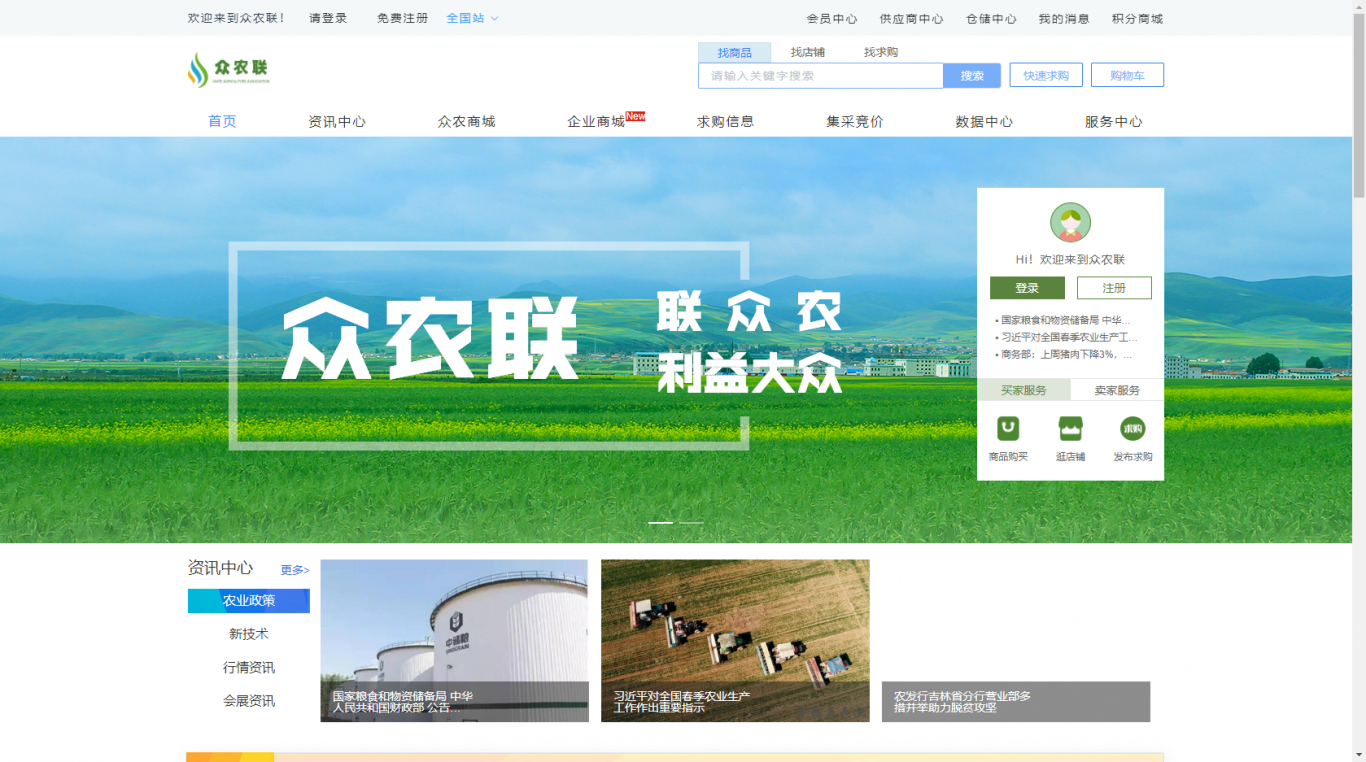1366x762 pixels.
Task: Open 众农商城 in the navigation bar
Action: [x=466, y=121]
